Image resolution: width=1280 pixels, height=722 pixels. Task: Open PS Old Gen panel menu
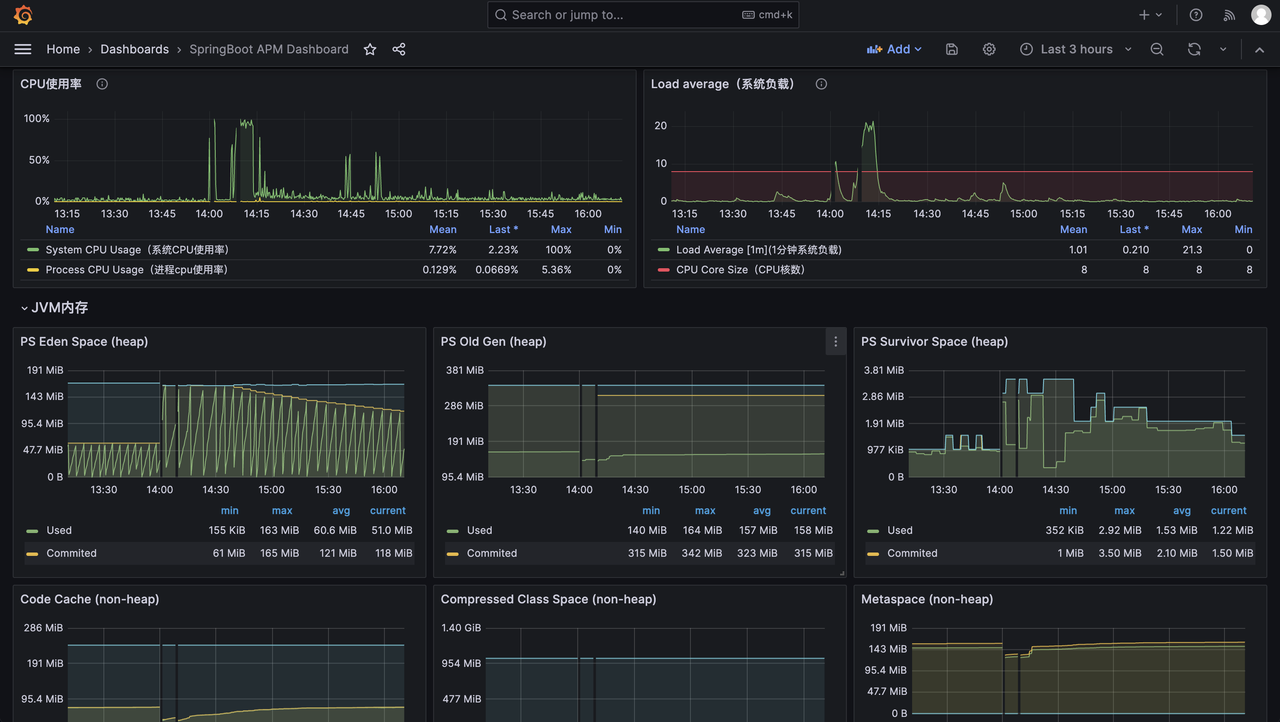tap(836, 342)
